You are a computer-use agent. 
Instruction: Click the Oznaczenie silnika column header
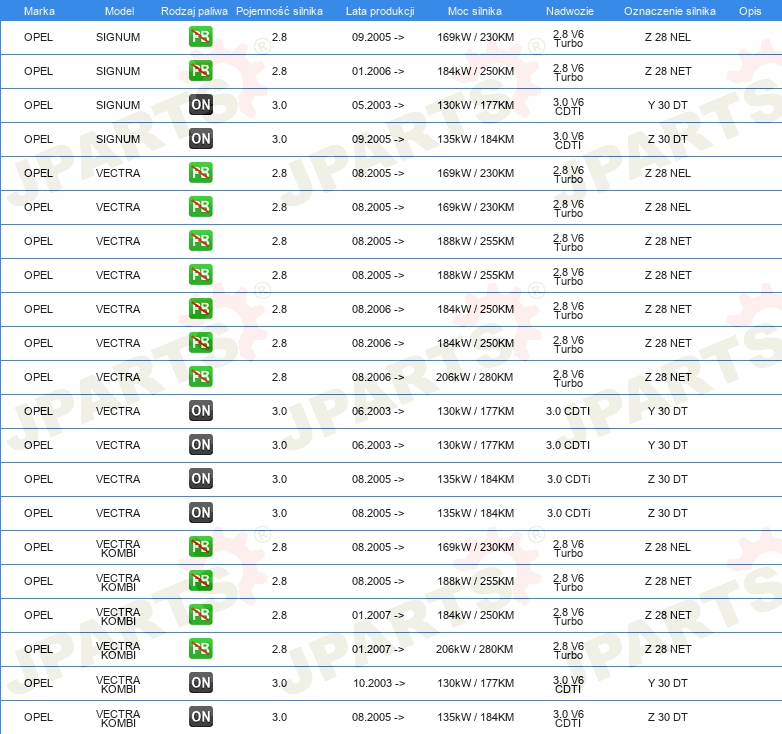click(x=670, y=11)
